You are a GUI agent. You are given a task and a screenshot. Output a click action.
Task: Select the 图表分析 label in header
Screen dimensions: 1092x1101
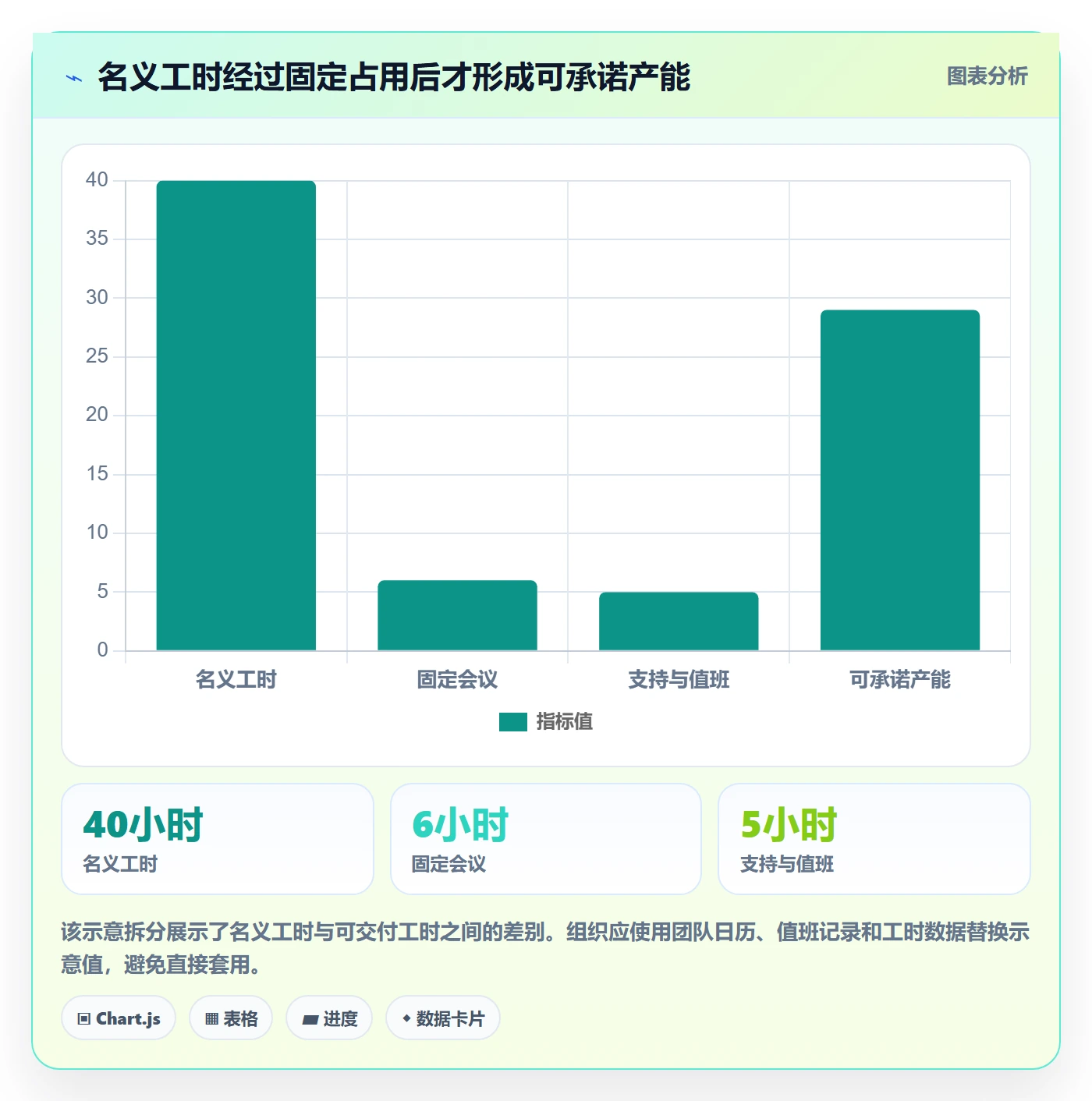pos(987,76)
